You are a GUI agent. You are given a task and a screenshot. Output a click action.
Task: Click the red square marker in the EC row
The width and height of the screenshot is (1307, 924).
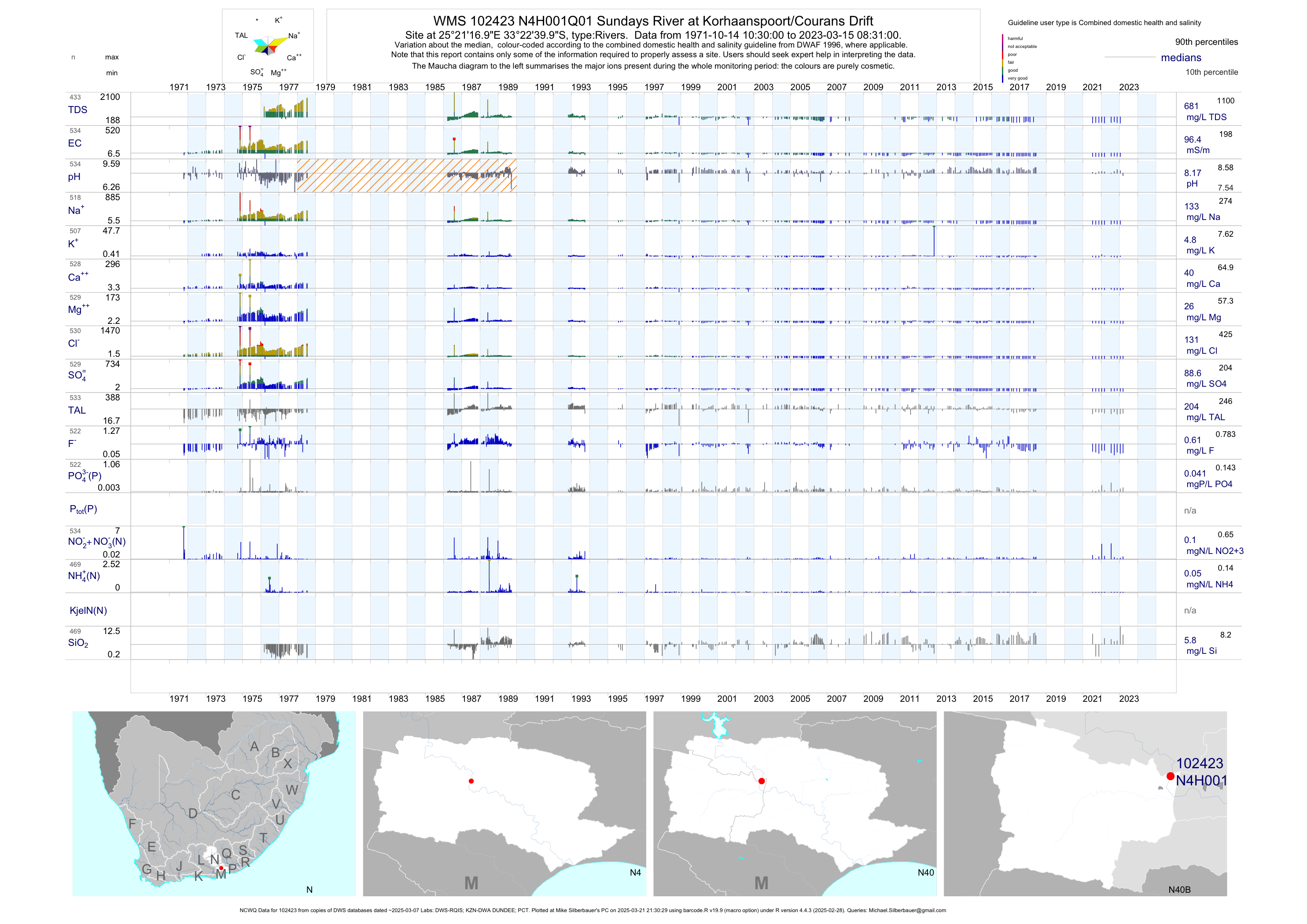click(x=454, y=139)
